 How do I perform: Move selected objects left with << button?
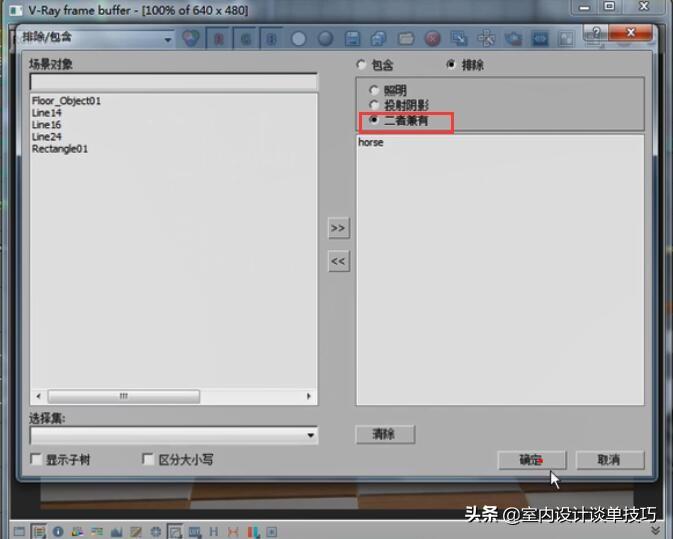click(339, 261)
